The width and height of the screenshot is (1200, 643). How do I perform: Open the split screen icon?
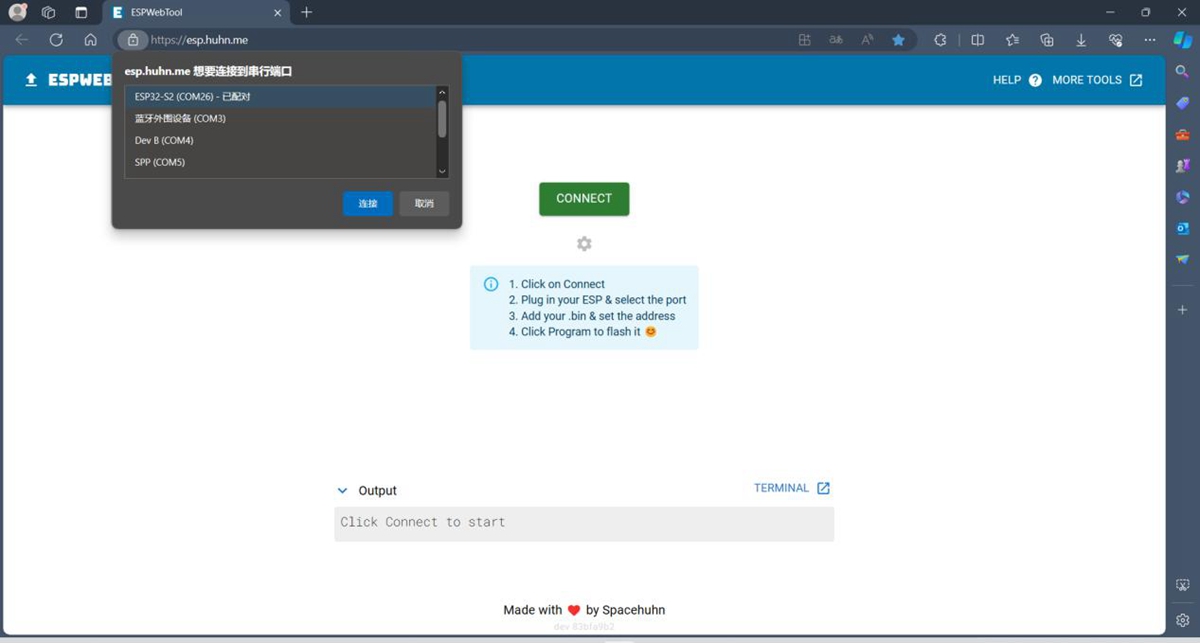[x=978, y=40]
